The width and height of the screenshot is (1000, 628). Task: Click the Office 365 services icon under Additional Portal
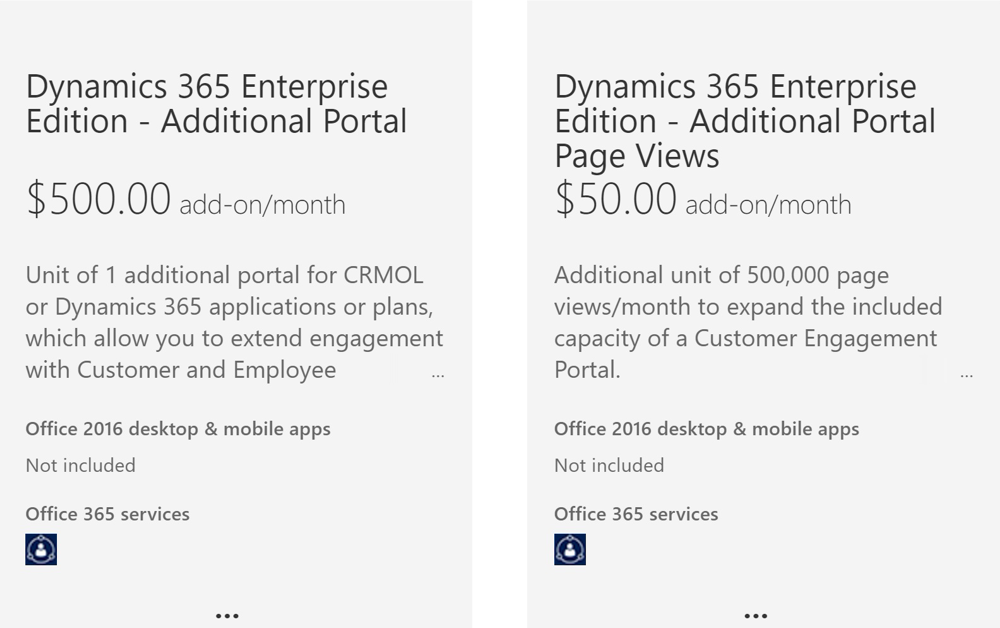[x=41, y=549]
